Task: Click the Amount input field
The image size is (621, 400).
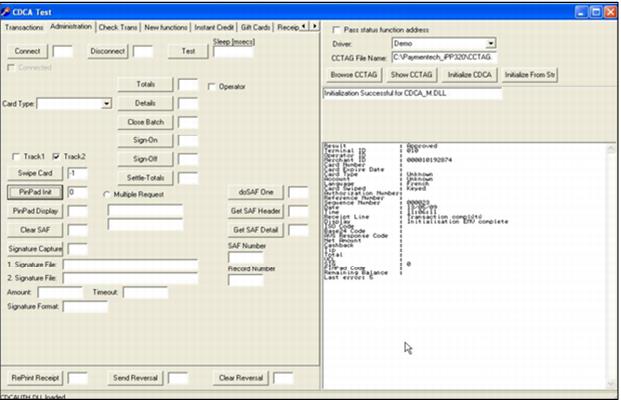Action: pos(60,293)
